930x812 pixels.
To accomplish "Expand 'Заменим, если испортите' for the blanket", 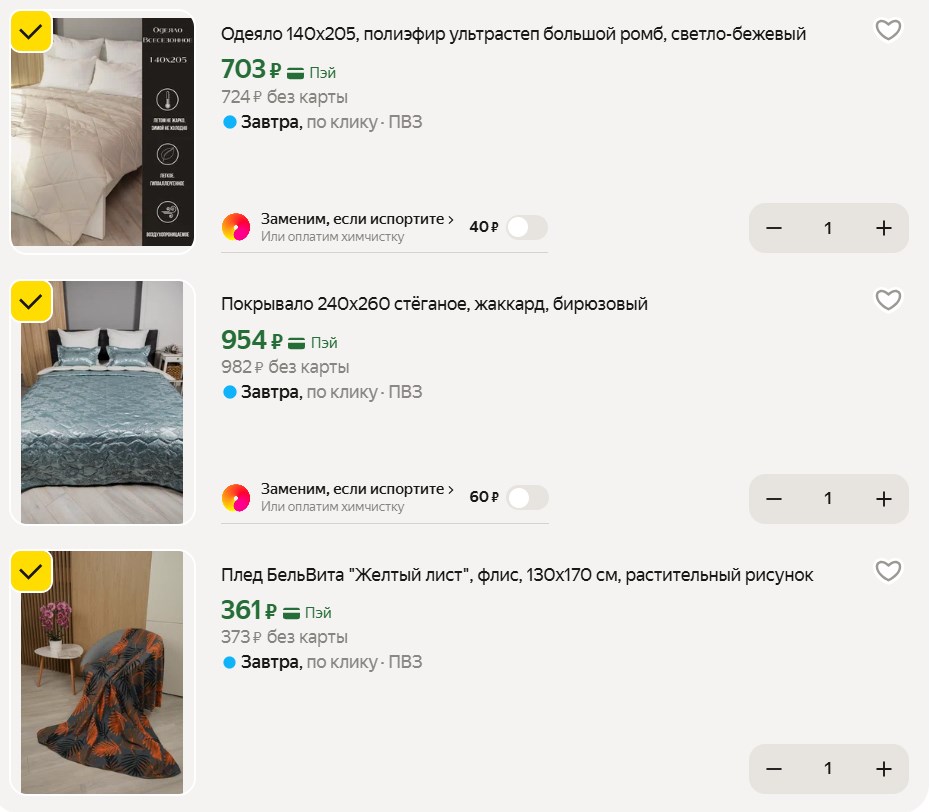I will click(357, 219).
